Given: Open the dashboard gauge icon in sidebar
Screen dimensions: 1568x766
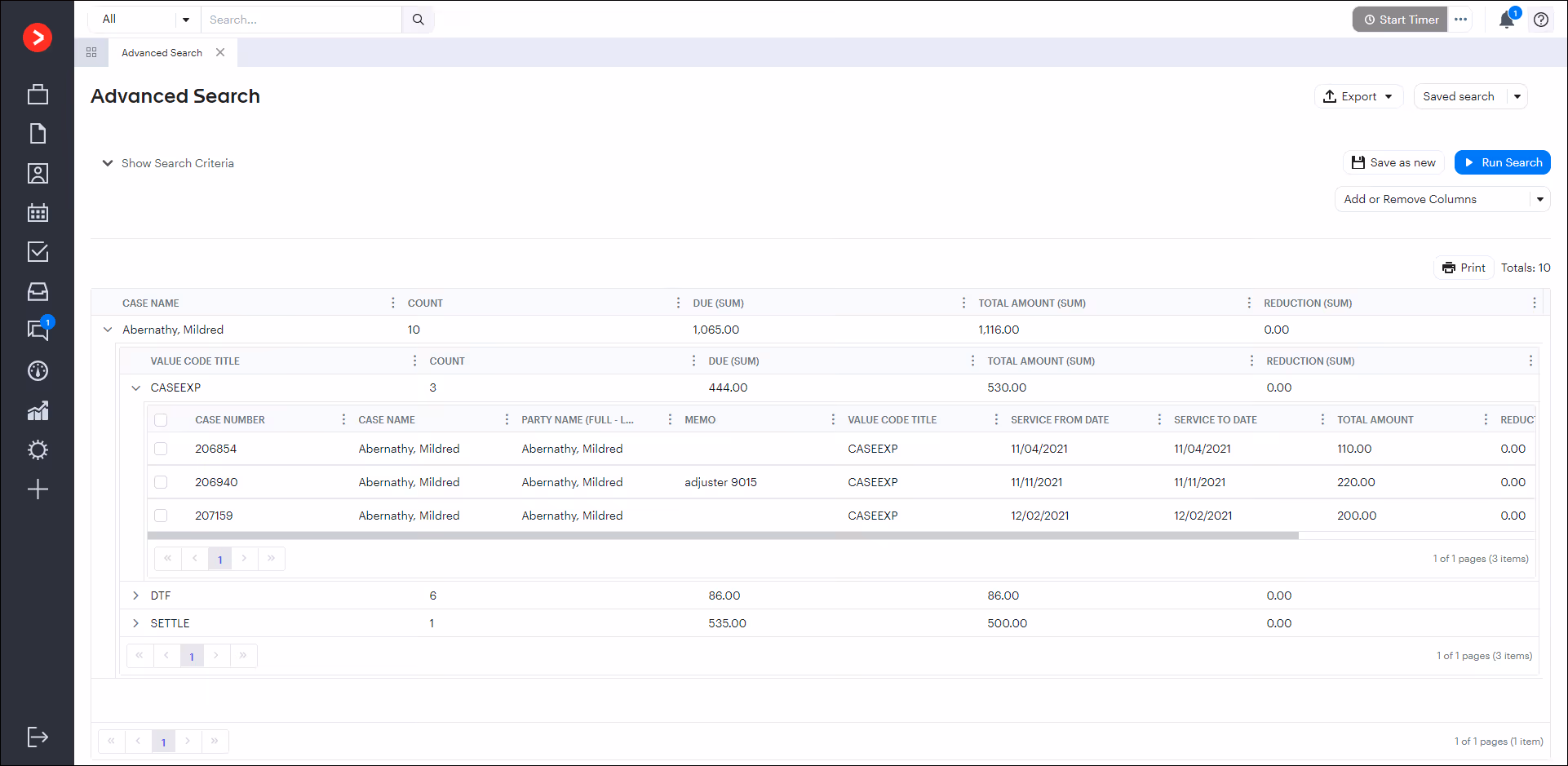Looking at the screenshot, I should (x=38, y=371).
